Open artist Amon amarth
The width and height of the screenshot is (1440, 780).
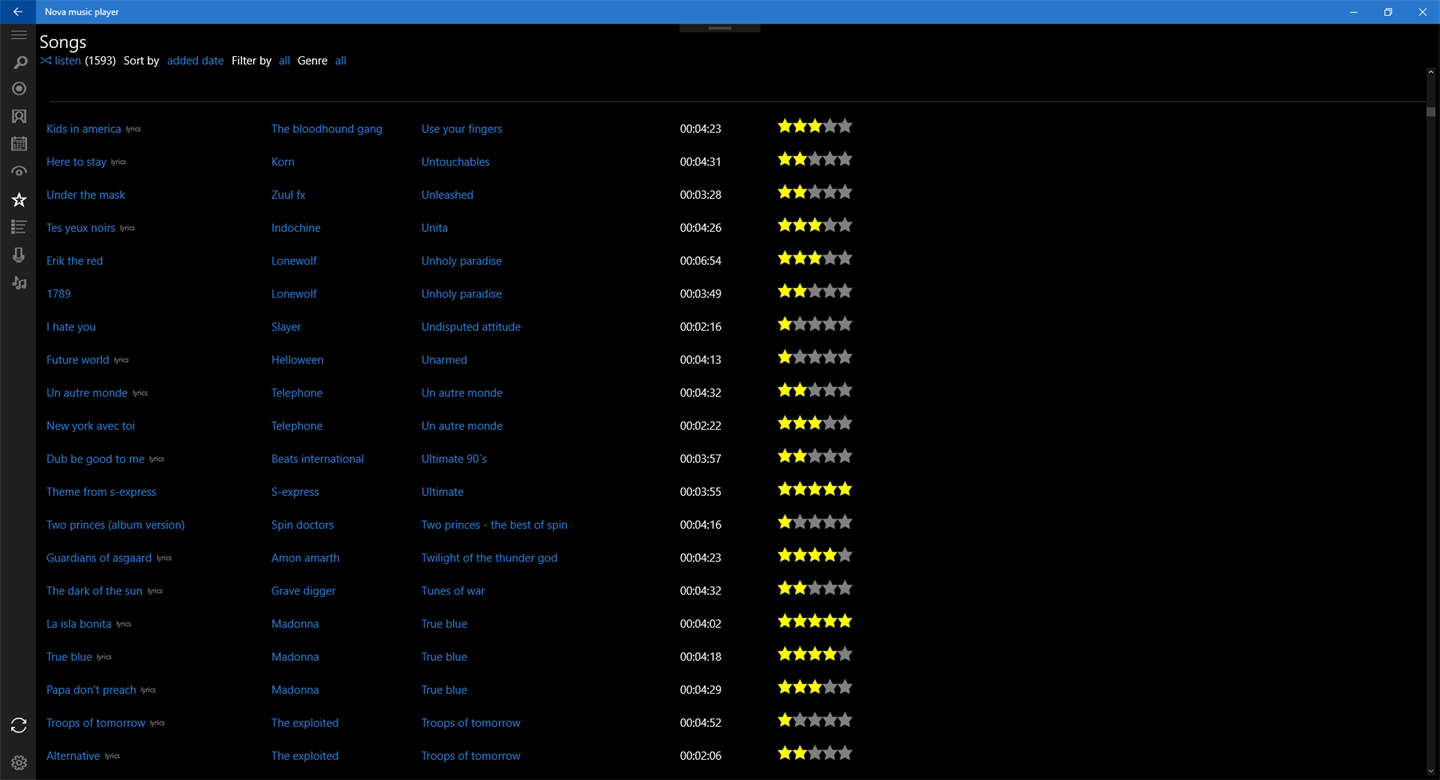pos(305,558)
